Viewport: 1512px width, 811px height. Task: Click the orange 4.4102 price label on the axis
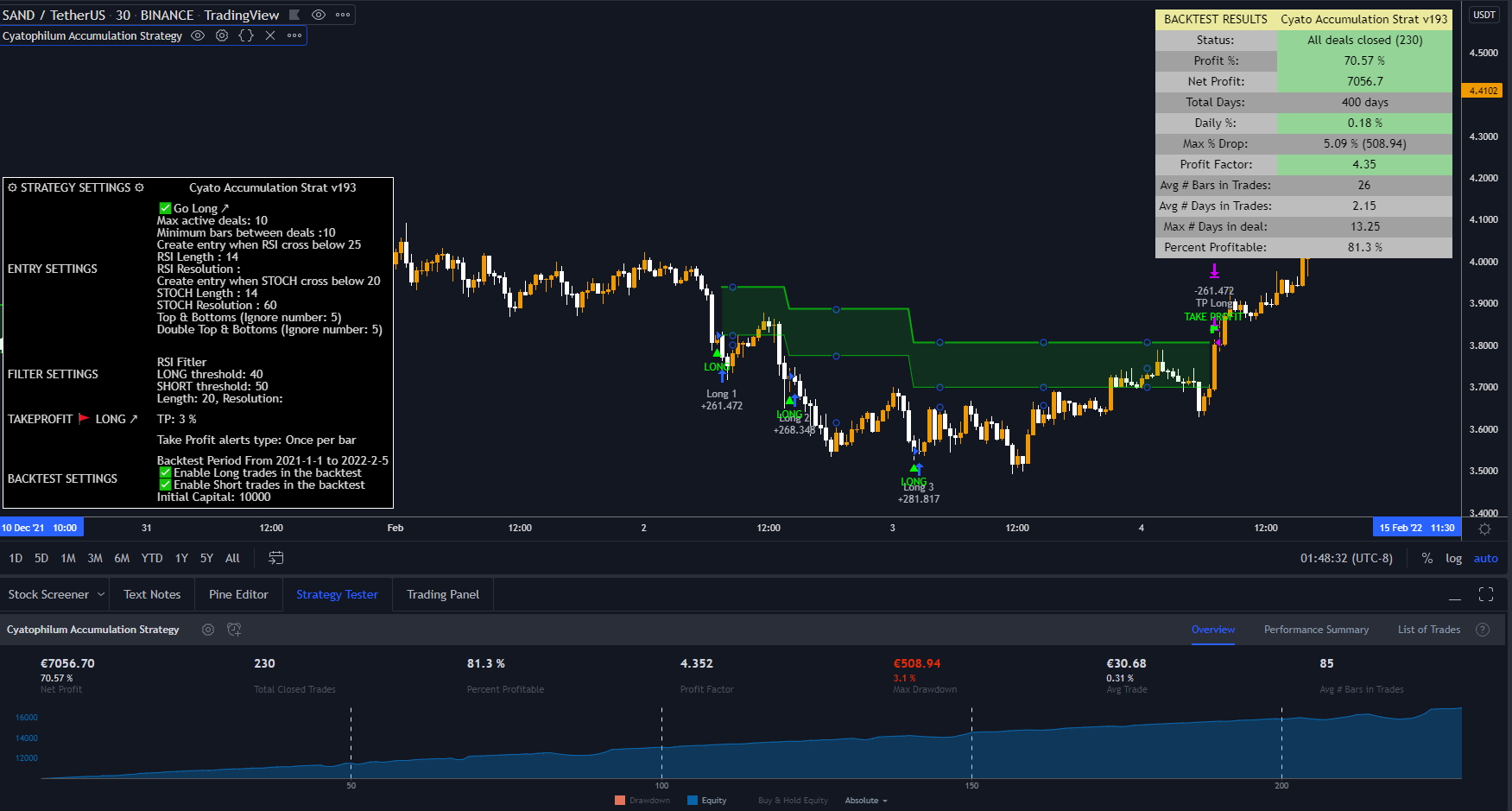[x=1484, y=91]
